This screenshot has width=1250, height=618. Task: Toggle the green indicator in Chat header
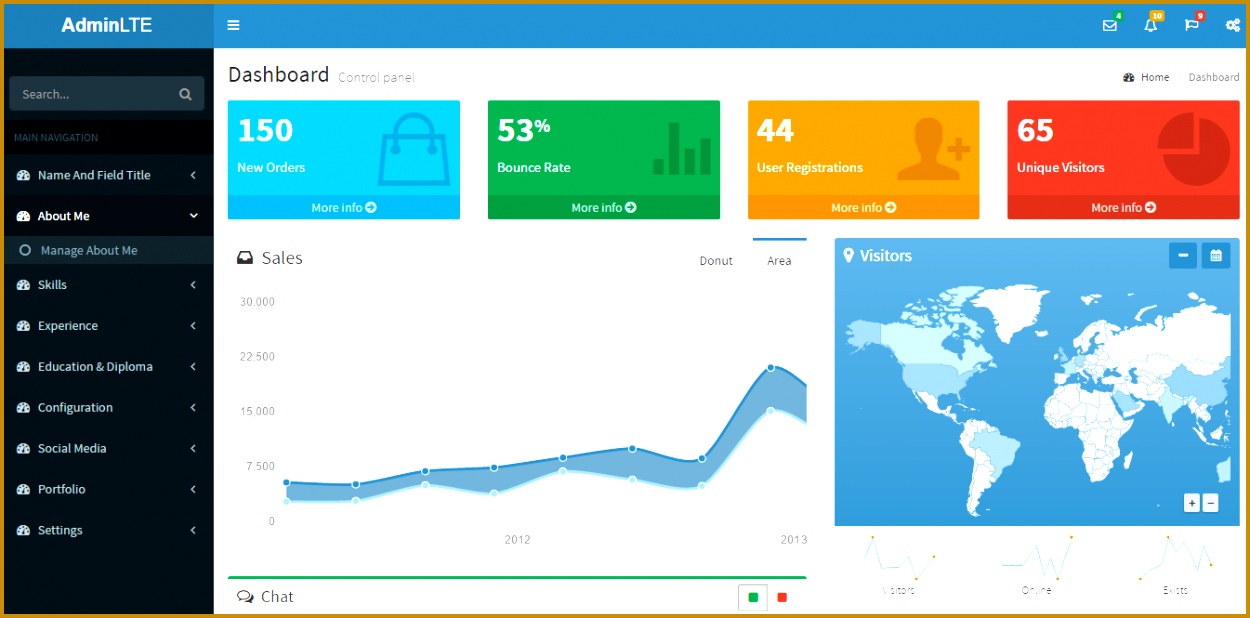[x=753, y=596]
